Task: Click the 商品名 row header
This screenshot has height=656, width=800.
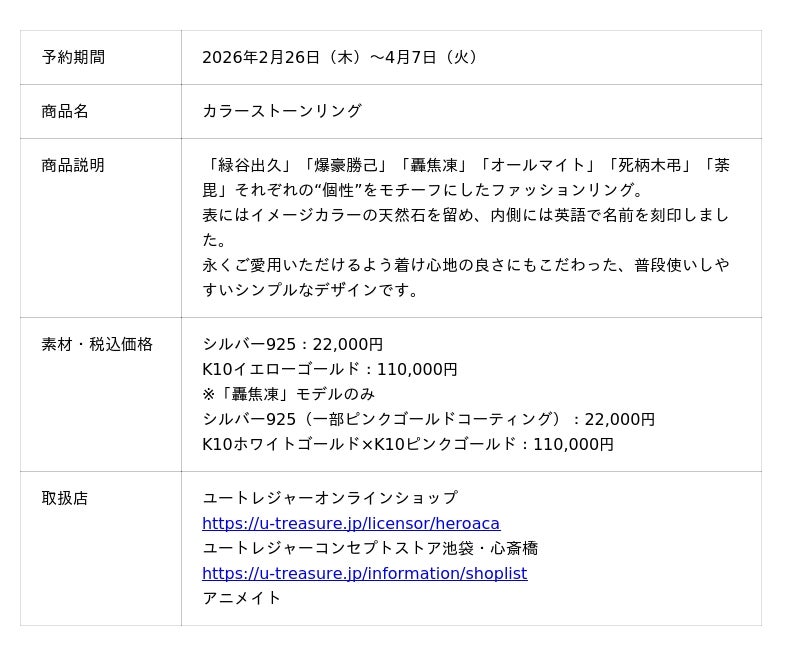Action: (x=65, y=111)
